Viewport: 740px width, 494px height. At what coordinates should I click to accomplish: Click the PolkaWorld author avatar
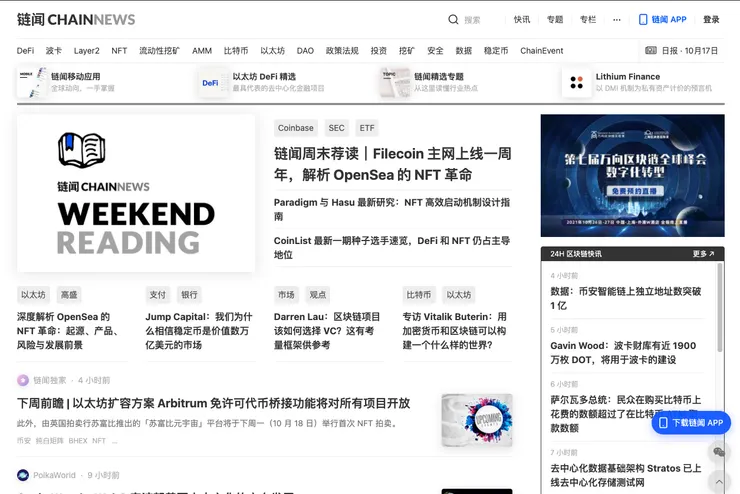[x=23, y=475]
